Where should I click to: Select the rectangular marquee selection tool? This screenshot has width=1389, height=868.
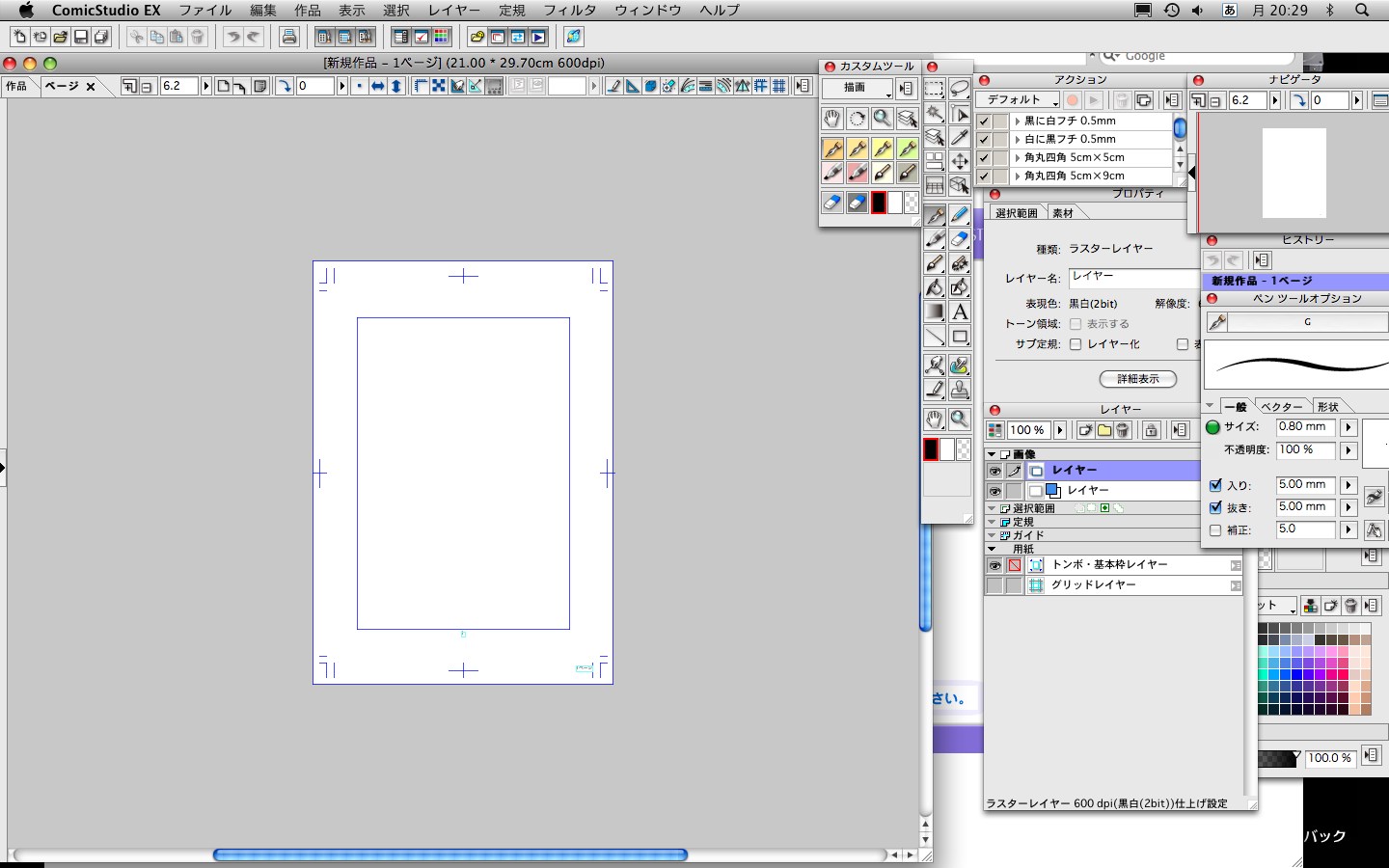coord(934,90)
